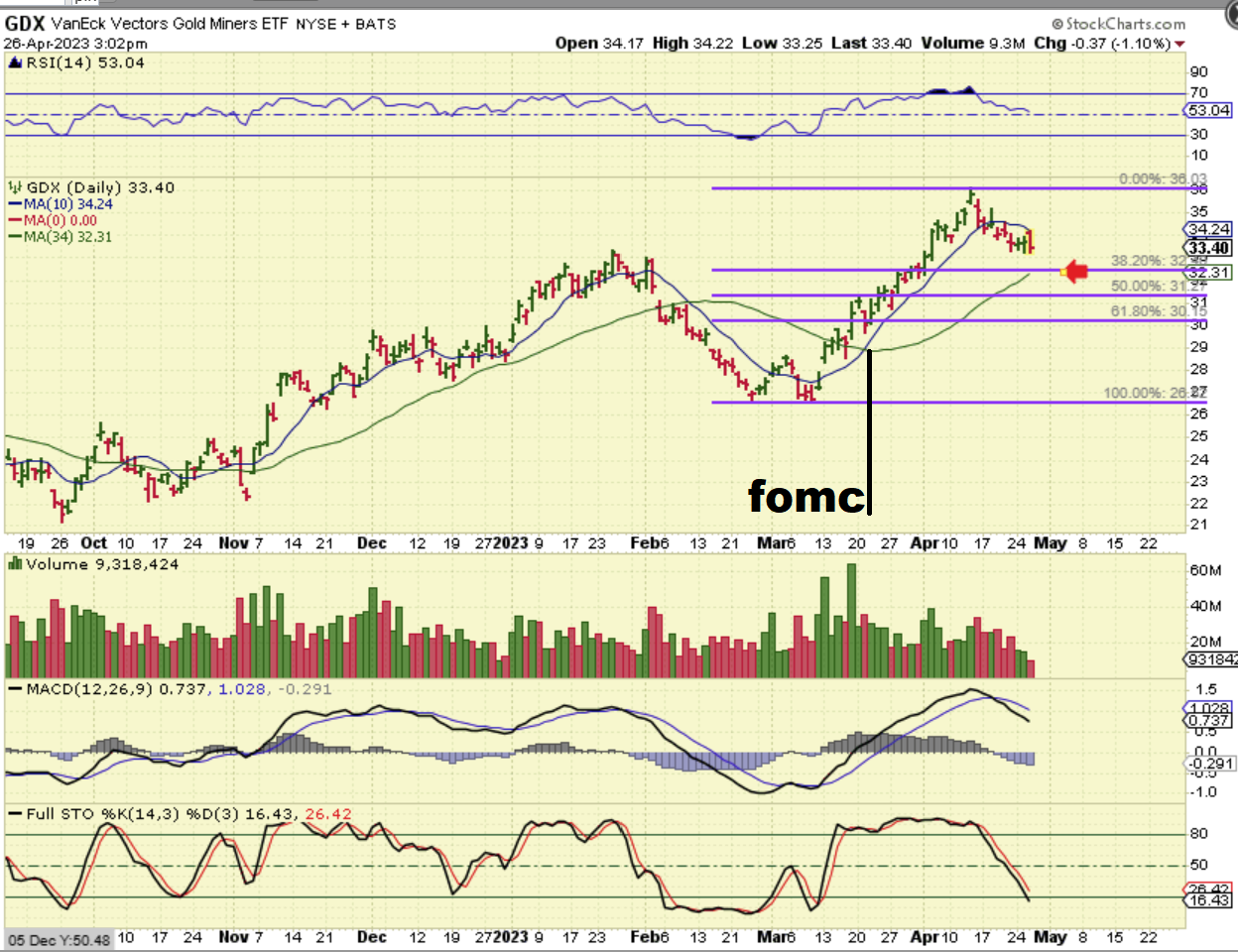
Task: Click the Dec label on the price date axis
Action: [x=371, y=542]
